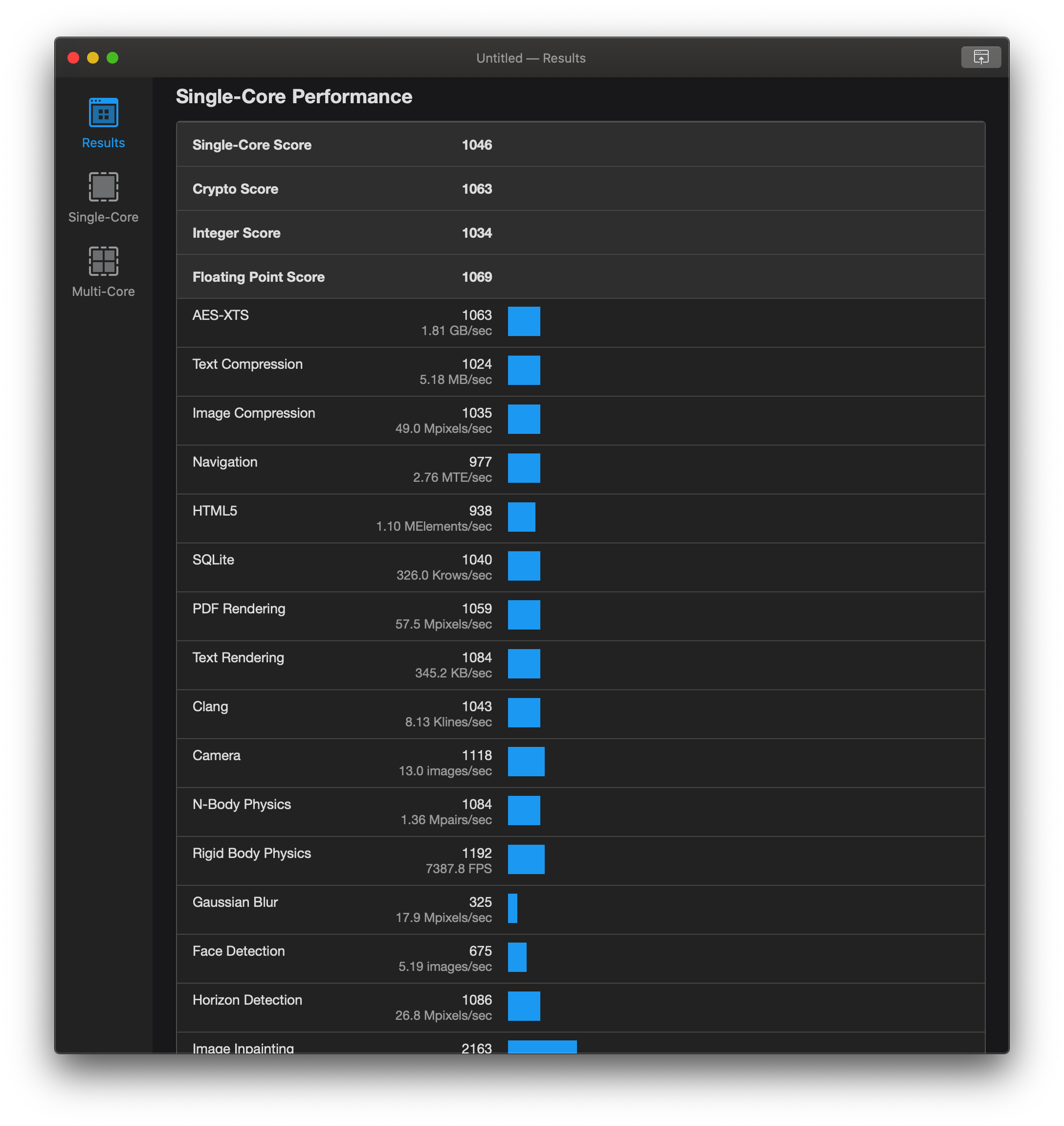The height and width of the screenshot is (1126, 1064).
Task: Select the Floating Point Score row
Action: [579, 277]
